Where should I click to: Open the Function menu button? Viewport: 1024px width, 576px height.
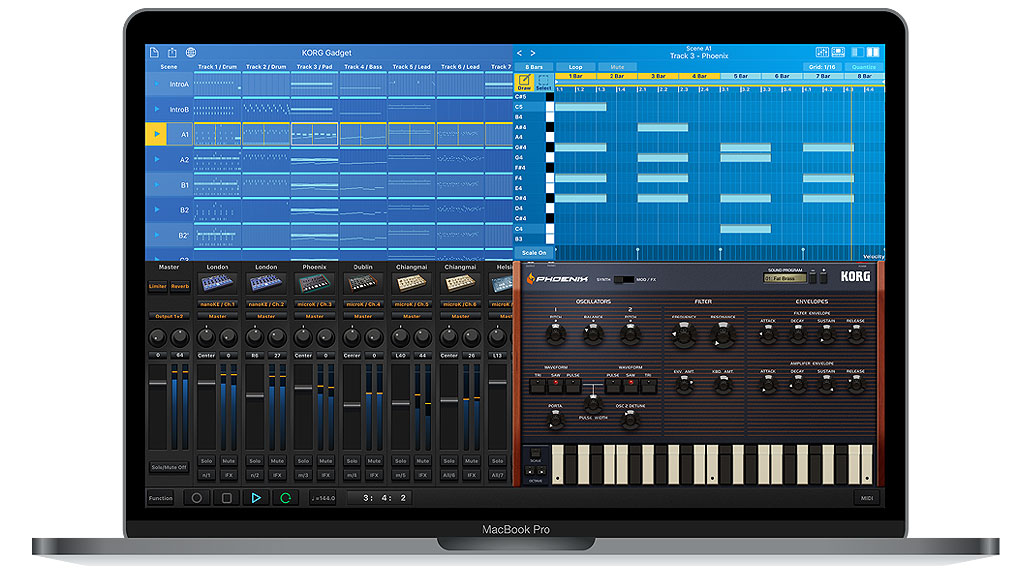tap(161, 498)
